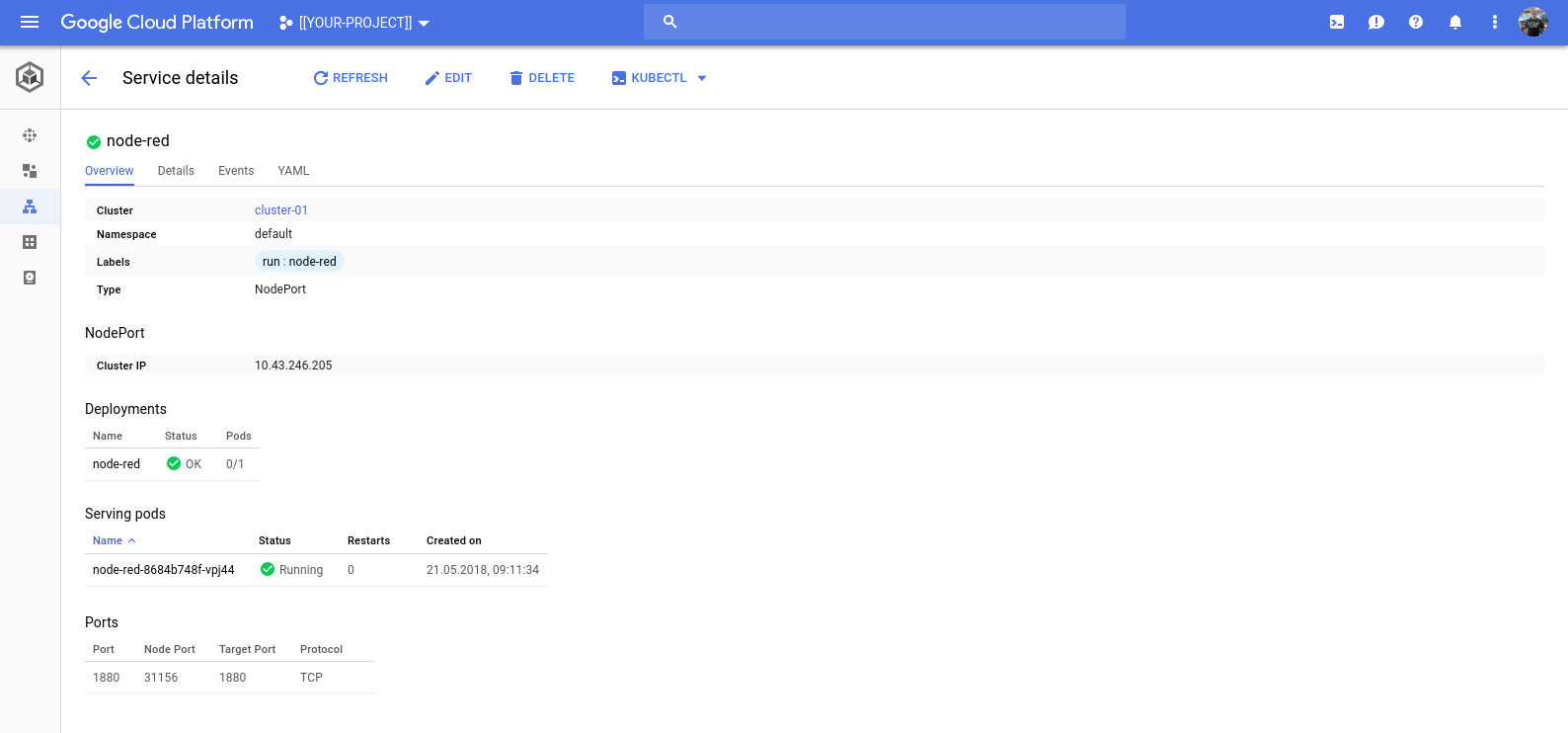Viewport: 1568px width, 733px height.
Task: Open the cluster-01 link
Action: click(x=281, y=210)
